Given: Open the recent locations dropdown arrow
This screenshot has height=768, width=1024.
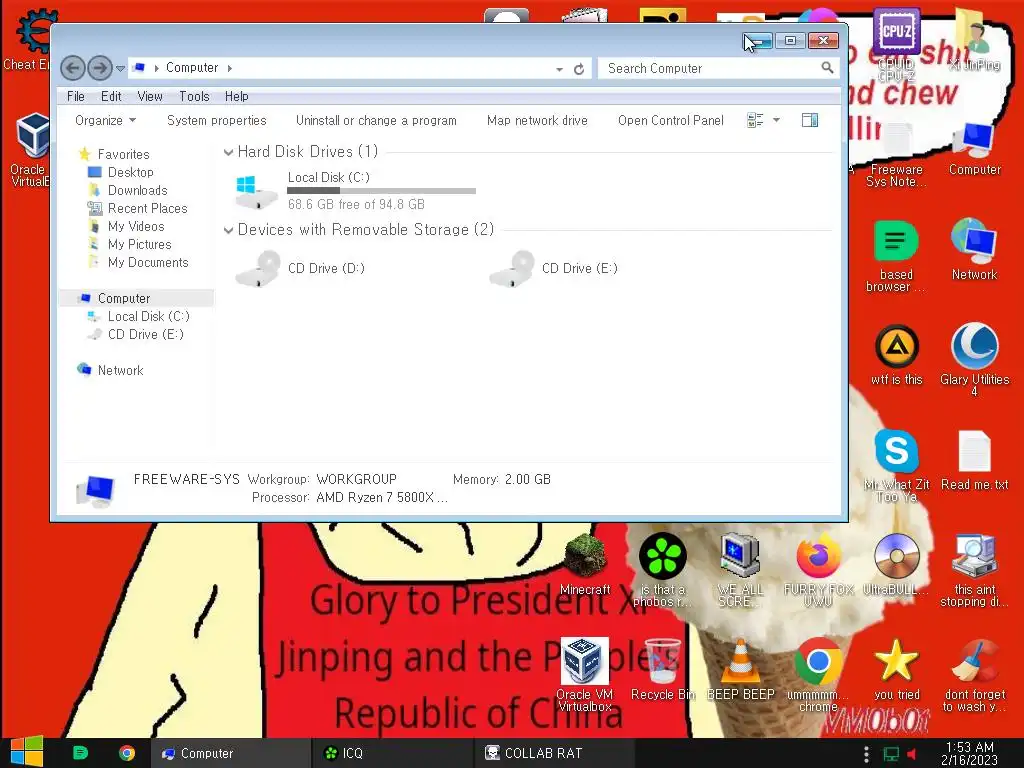Looking at the screenshot, I should point(120,69).
